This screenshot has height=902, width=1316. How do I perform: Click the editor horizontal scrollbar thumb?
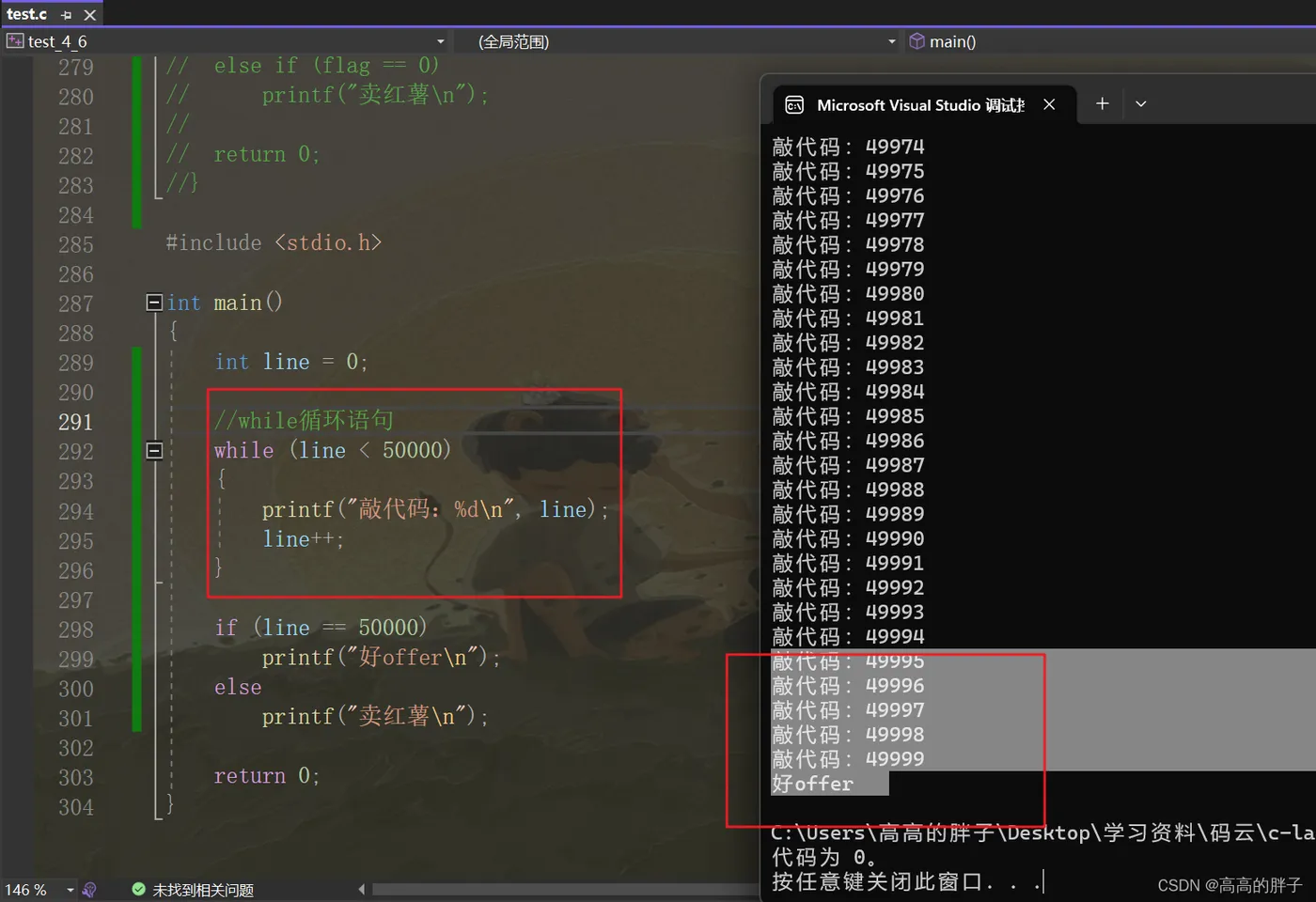click(x=564, y=889)
